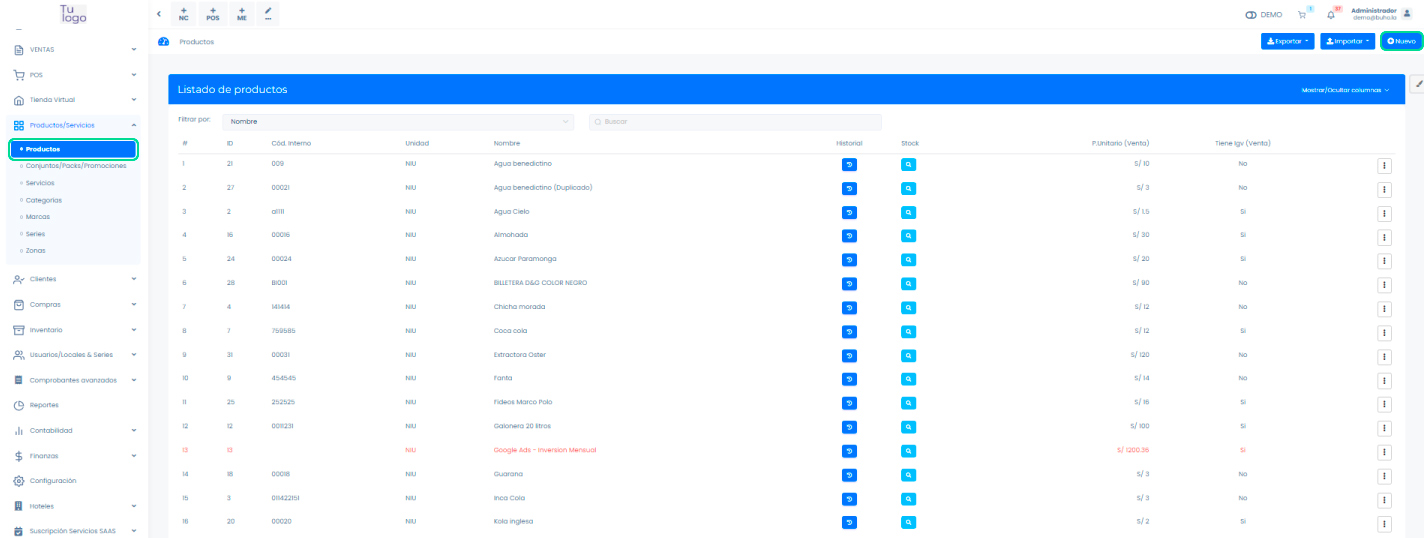Check stock for Coca cola
Viewport: 1424px width, 538px height.
(x=908, y=331)
